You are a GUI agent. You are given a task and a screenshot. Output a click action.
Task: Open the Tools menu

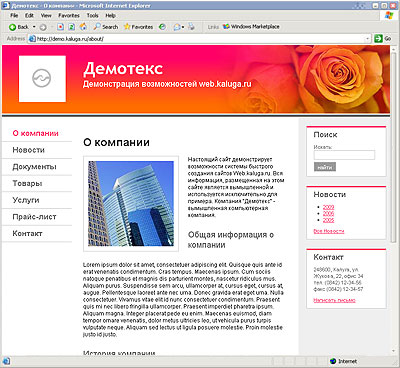pos(92,15)
